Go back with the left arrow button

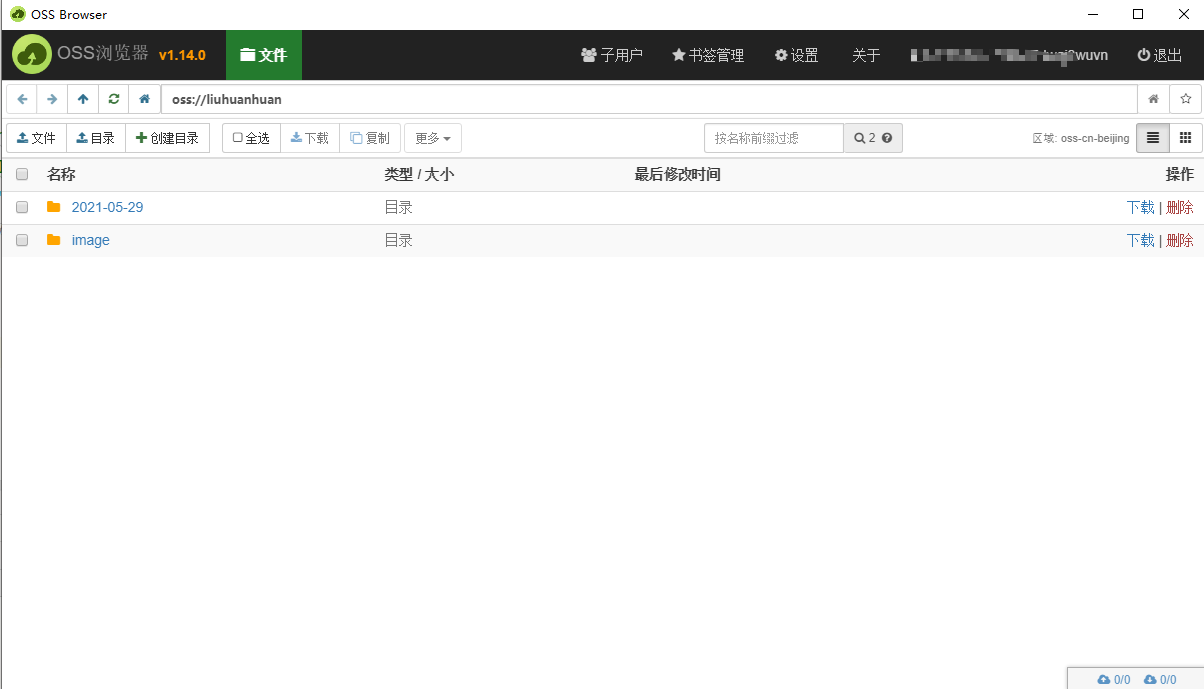point(22,99)
